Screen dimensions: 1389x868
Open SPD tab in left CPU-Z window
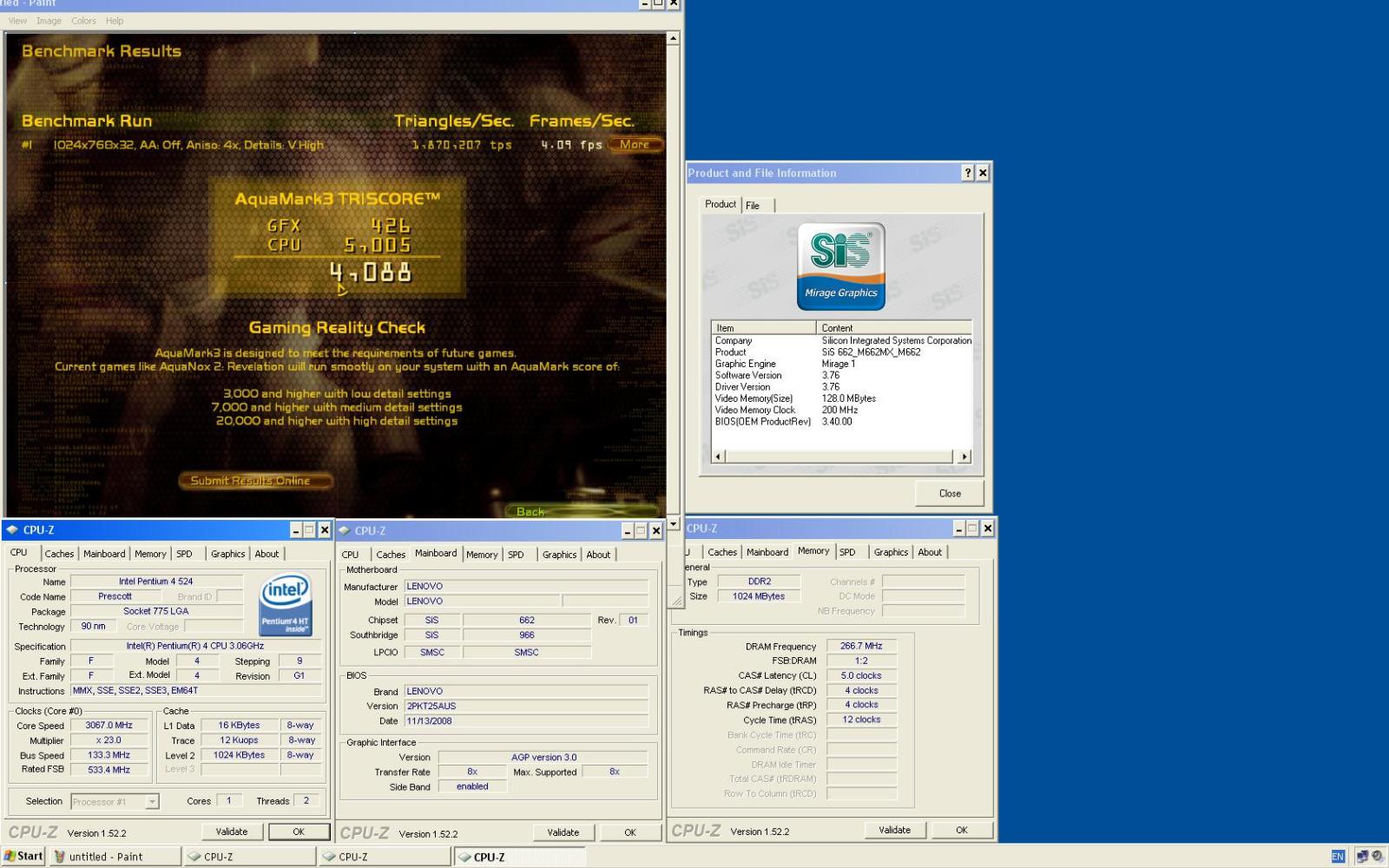pyautogui.click(x=184, y=554)
